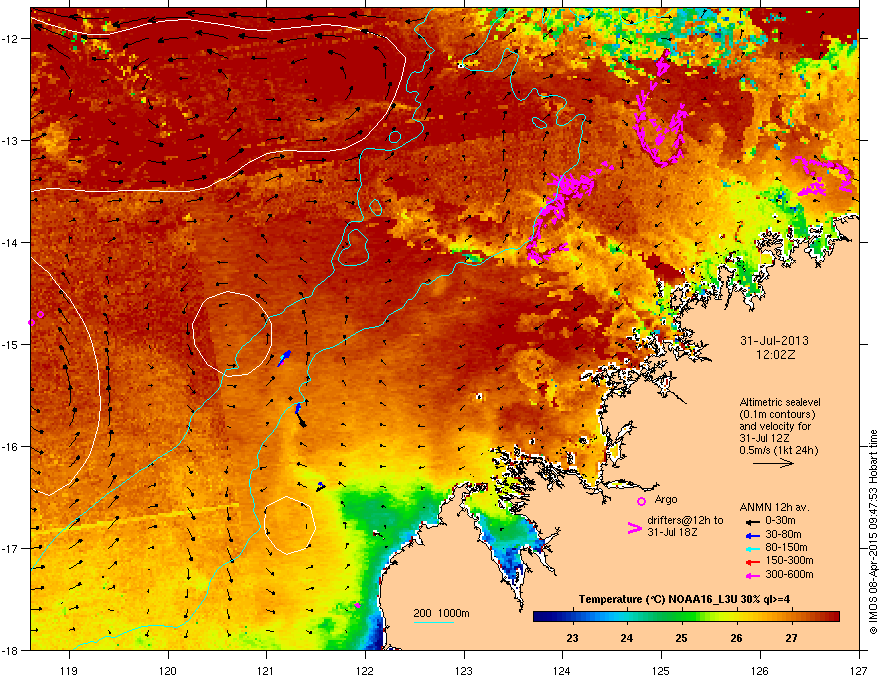Click the latitude axis label -14
The image size is (880, 680).
pos(10,242)
